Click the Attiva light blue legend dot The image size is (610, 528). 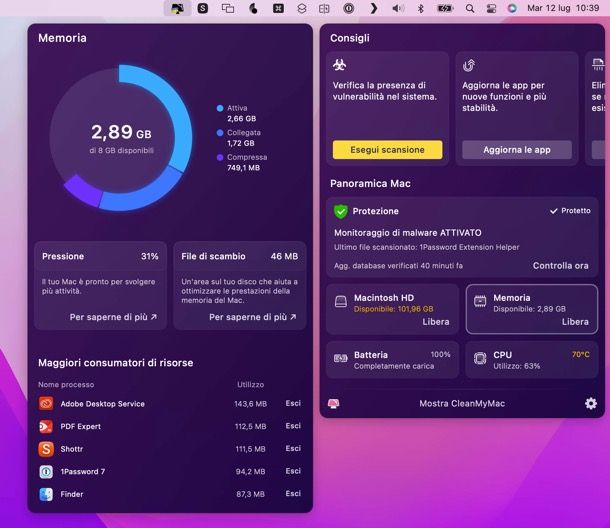click(x=220, y=108)
